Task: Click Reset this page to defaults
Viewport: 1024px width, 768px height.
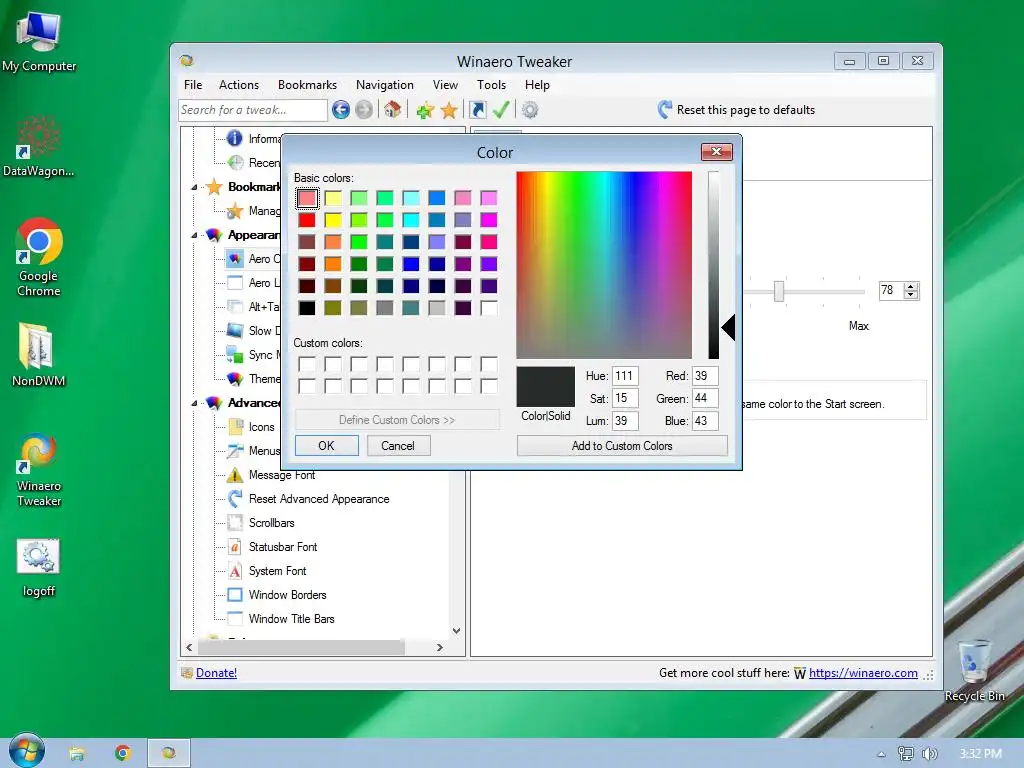Action: pos(745,110)
